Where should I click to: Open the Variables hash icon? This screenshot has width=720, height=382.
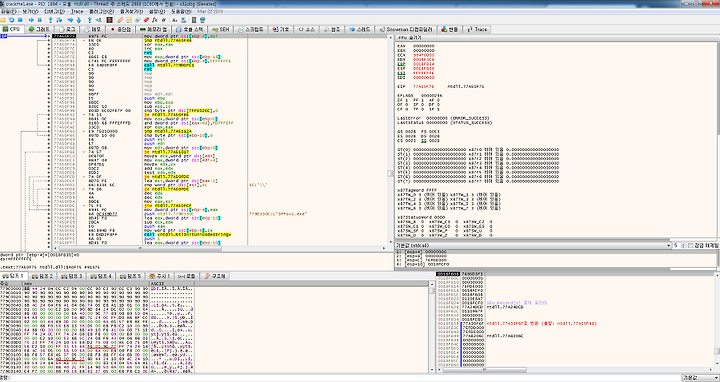click(x=163, y=20)
